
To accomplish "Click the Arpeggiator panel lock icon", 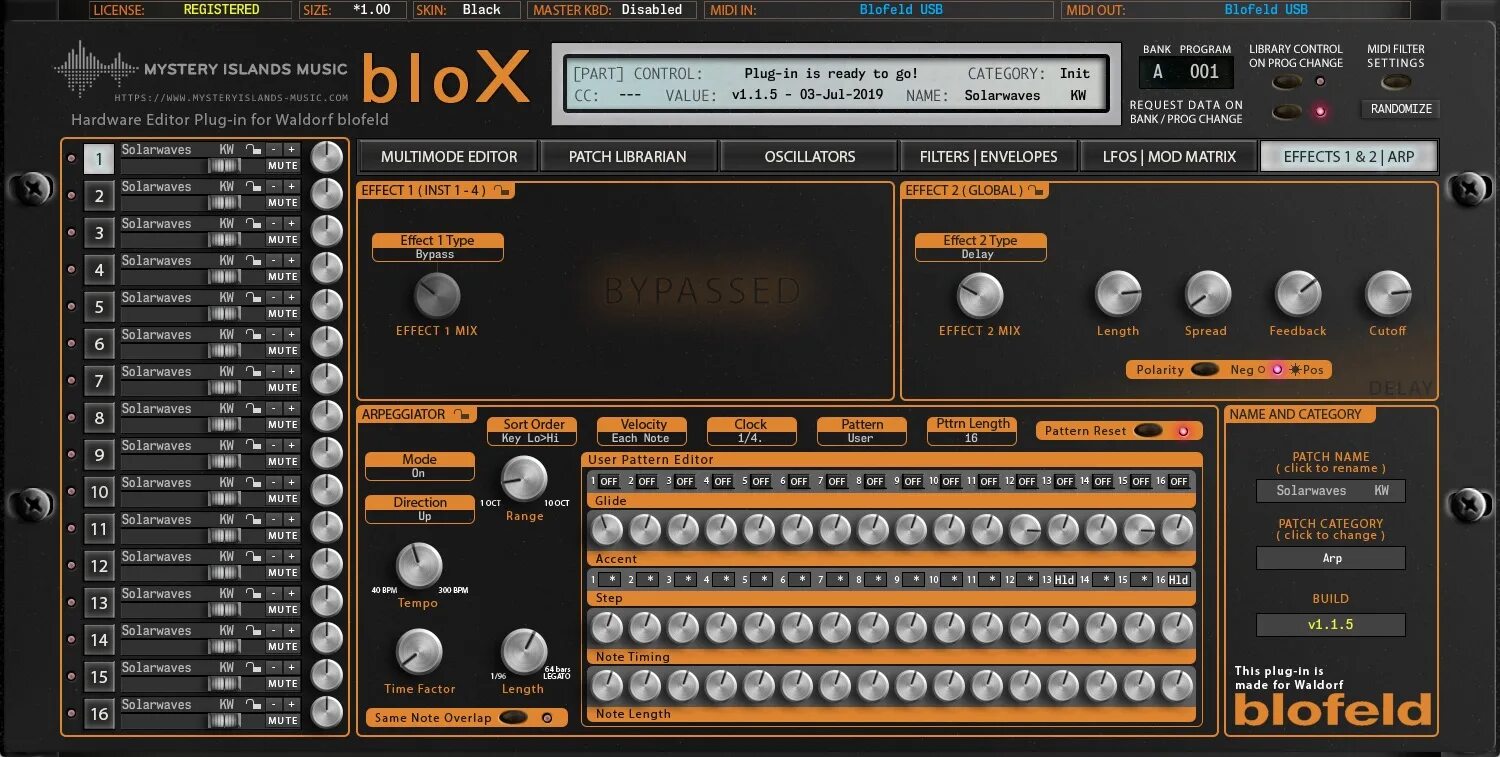I will [x=461, y=414].
